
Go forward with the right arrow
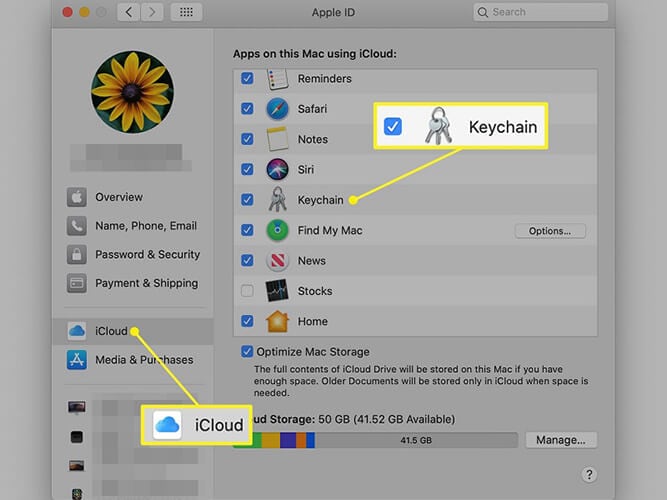[152, 12]
